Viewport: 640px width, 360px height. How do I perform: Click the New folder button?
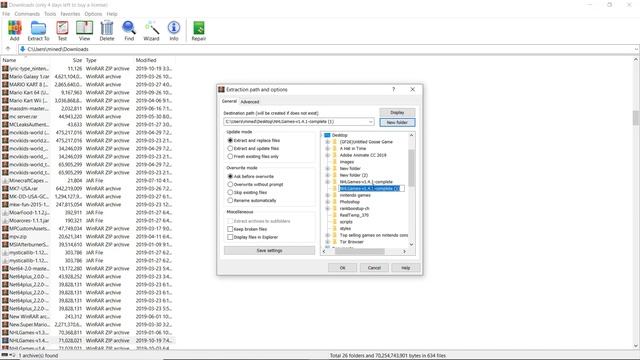(x=397, y=122)
